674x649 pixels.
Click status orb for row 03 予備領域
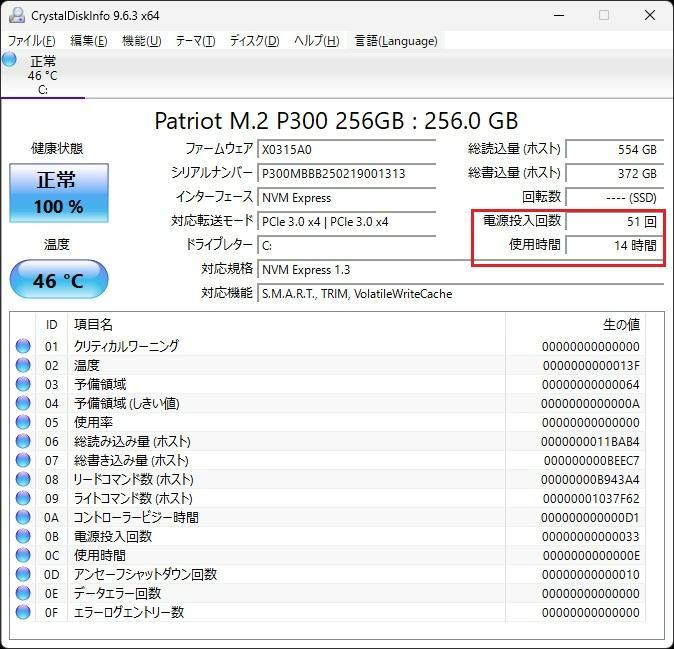23,384
